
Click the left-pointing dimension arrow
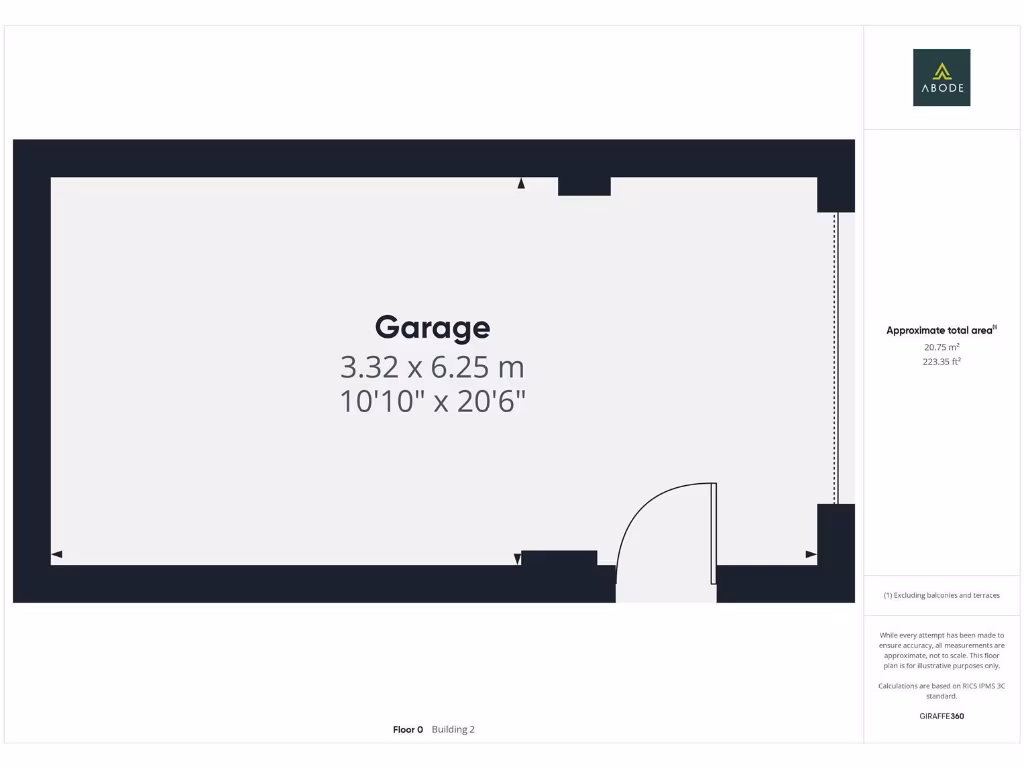[x=57, y=554]
